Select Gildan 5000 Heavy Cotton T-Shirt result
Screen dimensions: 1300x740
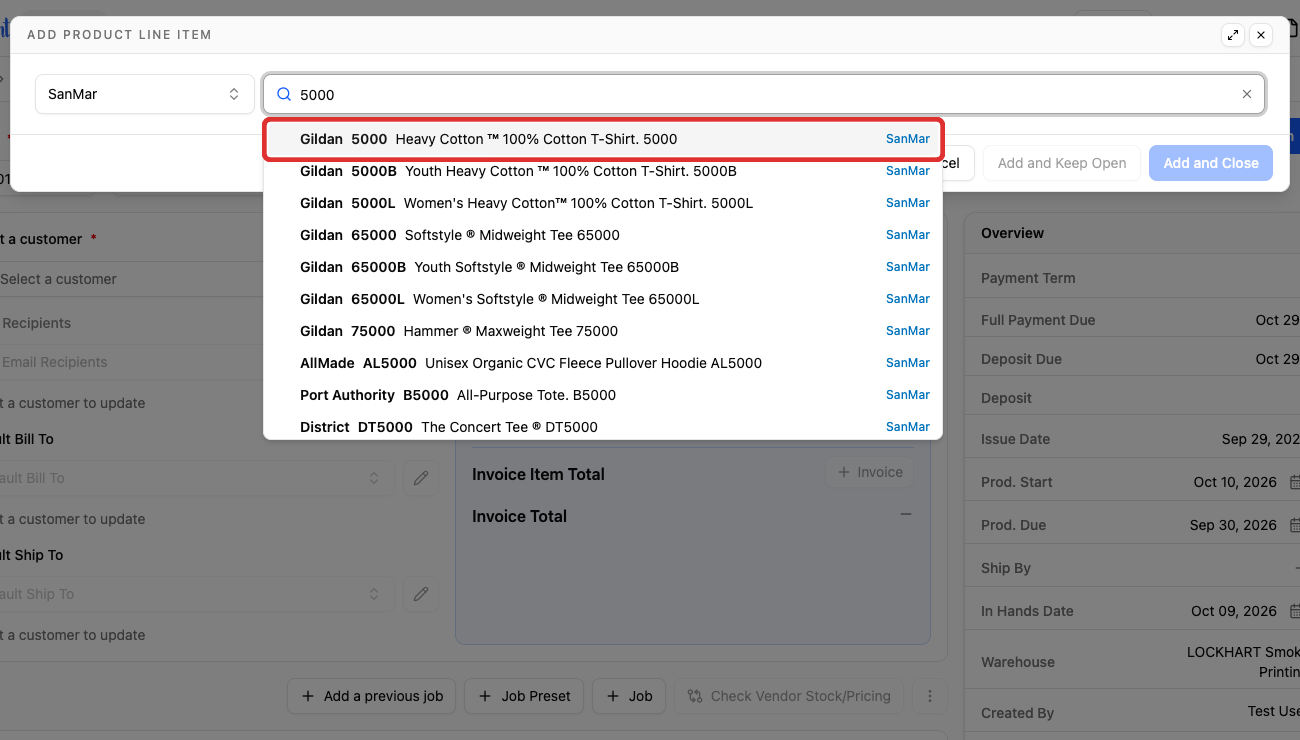click(603, 139)
